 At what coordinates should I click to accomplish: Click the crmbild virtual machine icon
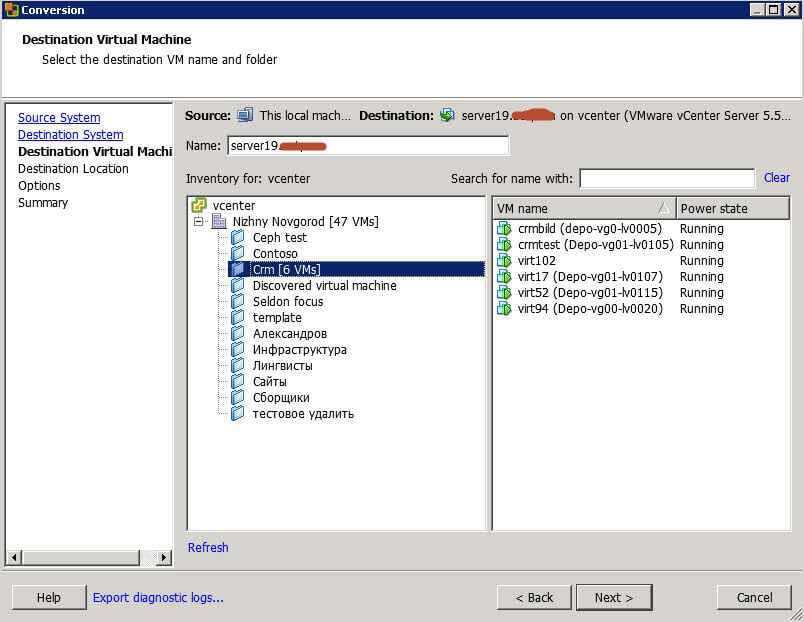[504, 229]
